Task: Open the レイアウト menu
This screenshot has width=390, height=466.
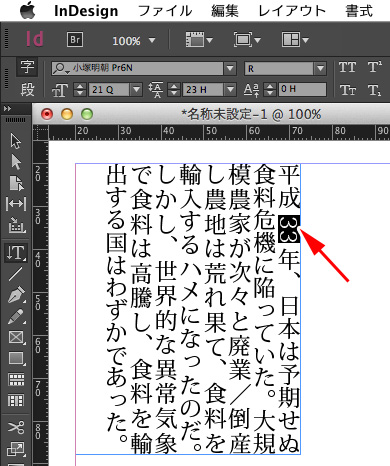Action: point(292,11)
